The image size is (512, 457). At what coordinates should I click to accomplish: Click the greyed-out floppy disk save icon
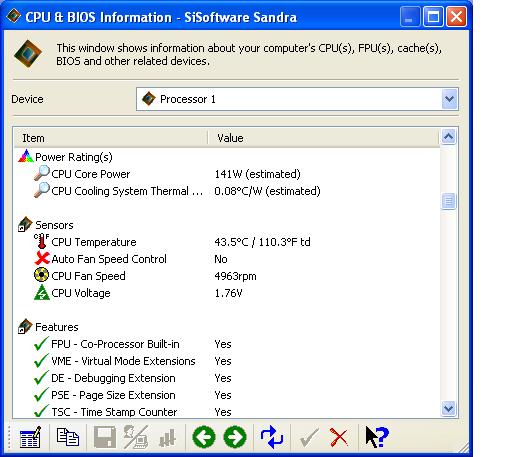[105, 437]
